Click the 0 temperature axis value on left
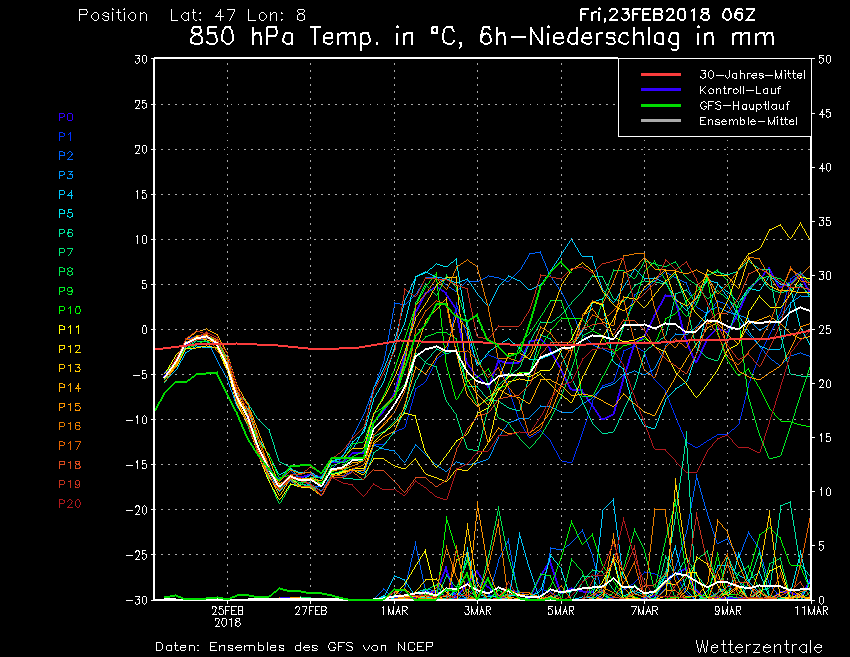850x657 pixels. coord(144,330)
